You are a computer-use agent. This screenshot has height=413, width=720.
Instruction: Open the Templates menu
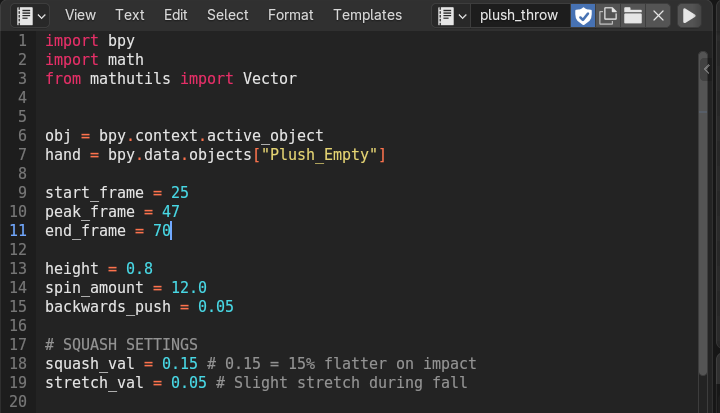tap(368, 15)
